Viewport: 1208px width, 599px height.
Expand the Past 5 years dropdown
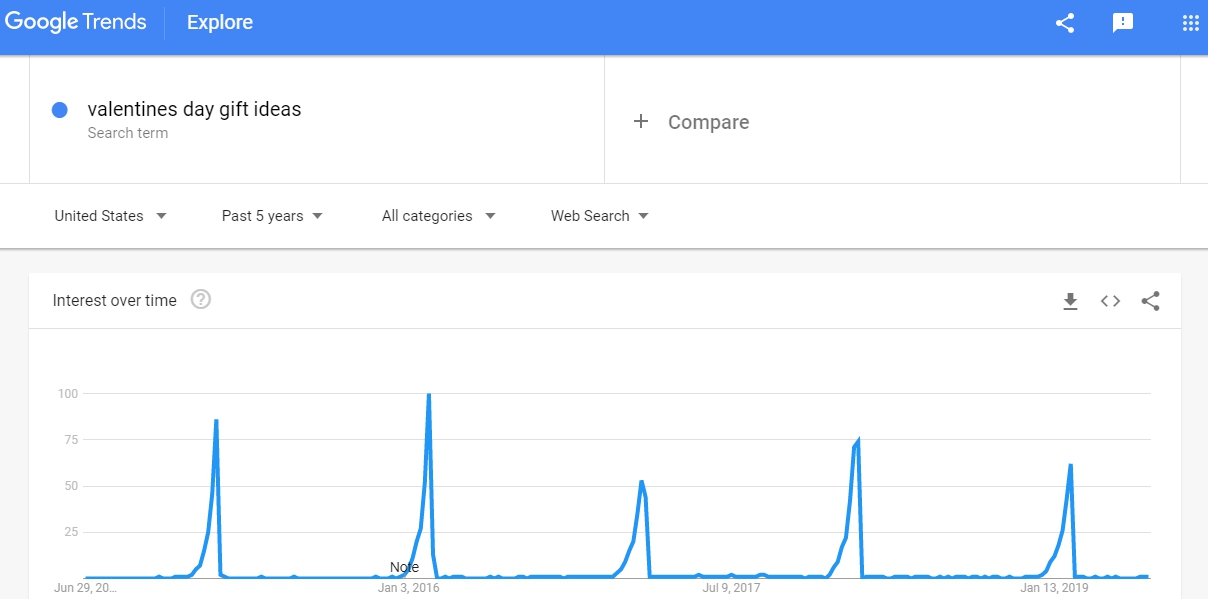click(272, 216)
